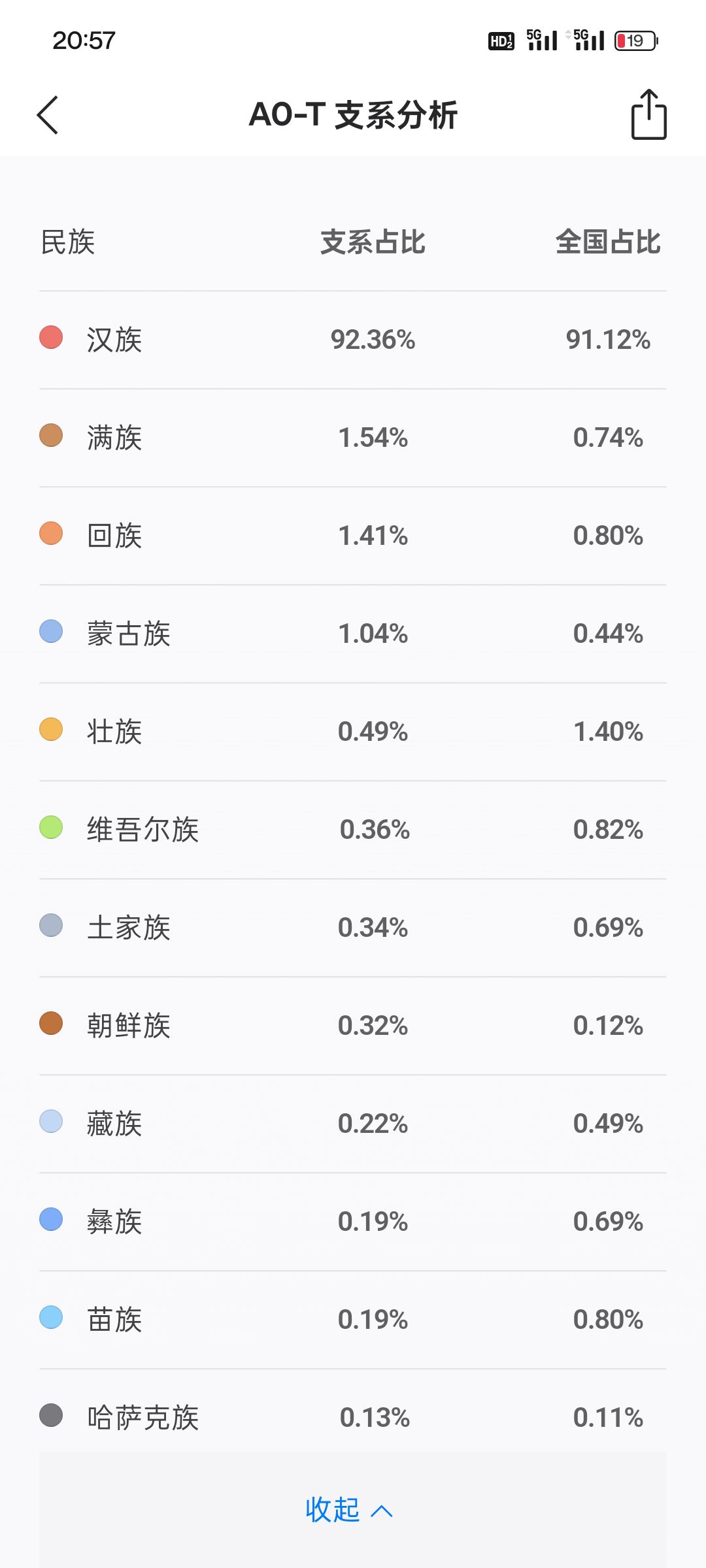Viewport: 706px width, 1568px height.
Task: Tap the AO-T 支系分析 page title
Action: (x=353, y=116)
